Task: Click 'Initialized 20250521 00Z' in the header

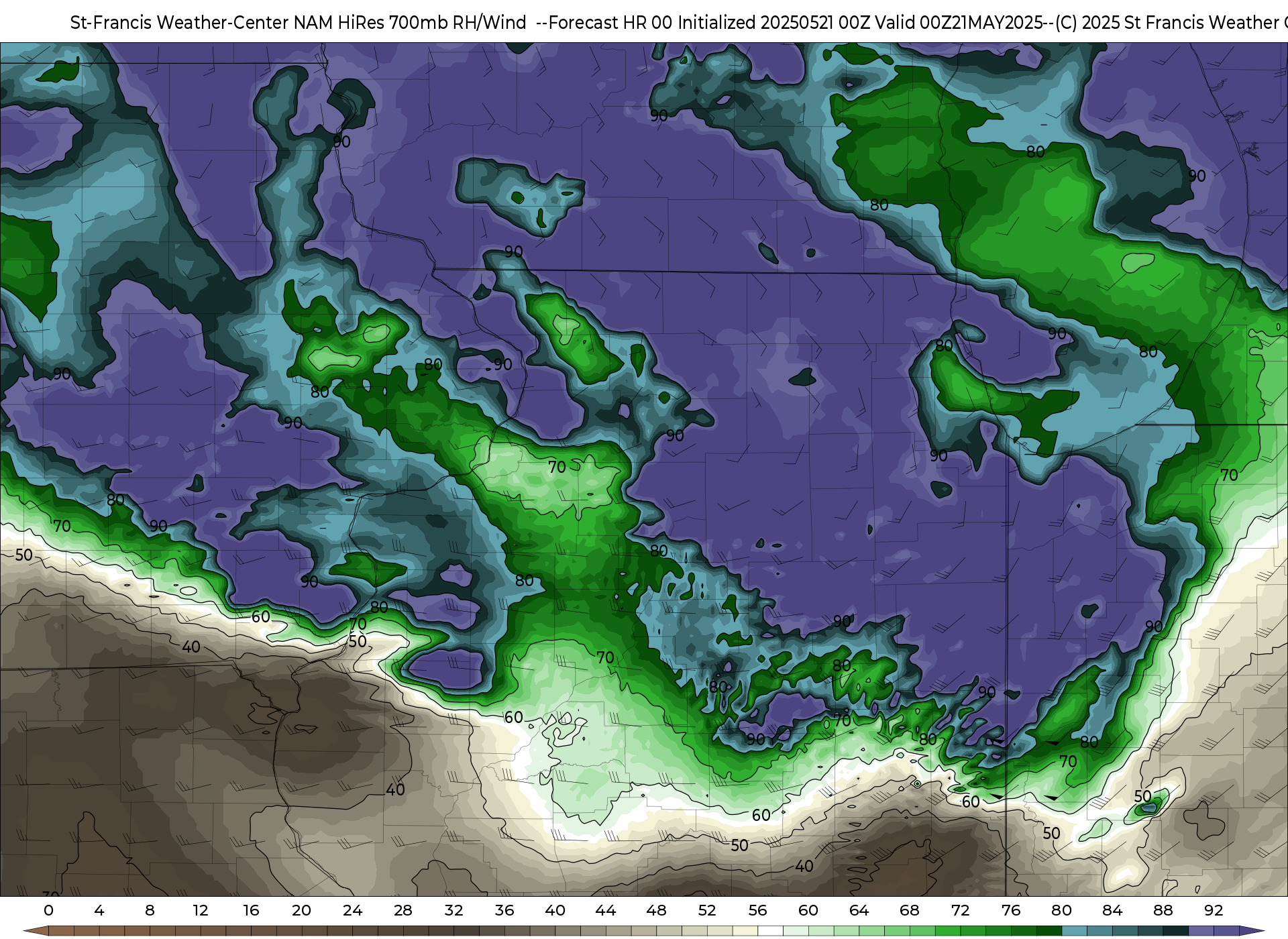Action: 773,23
